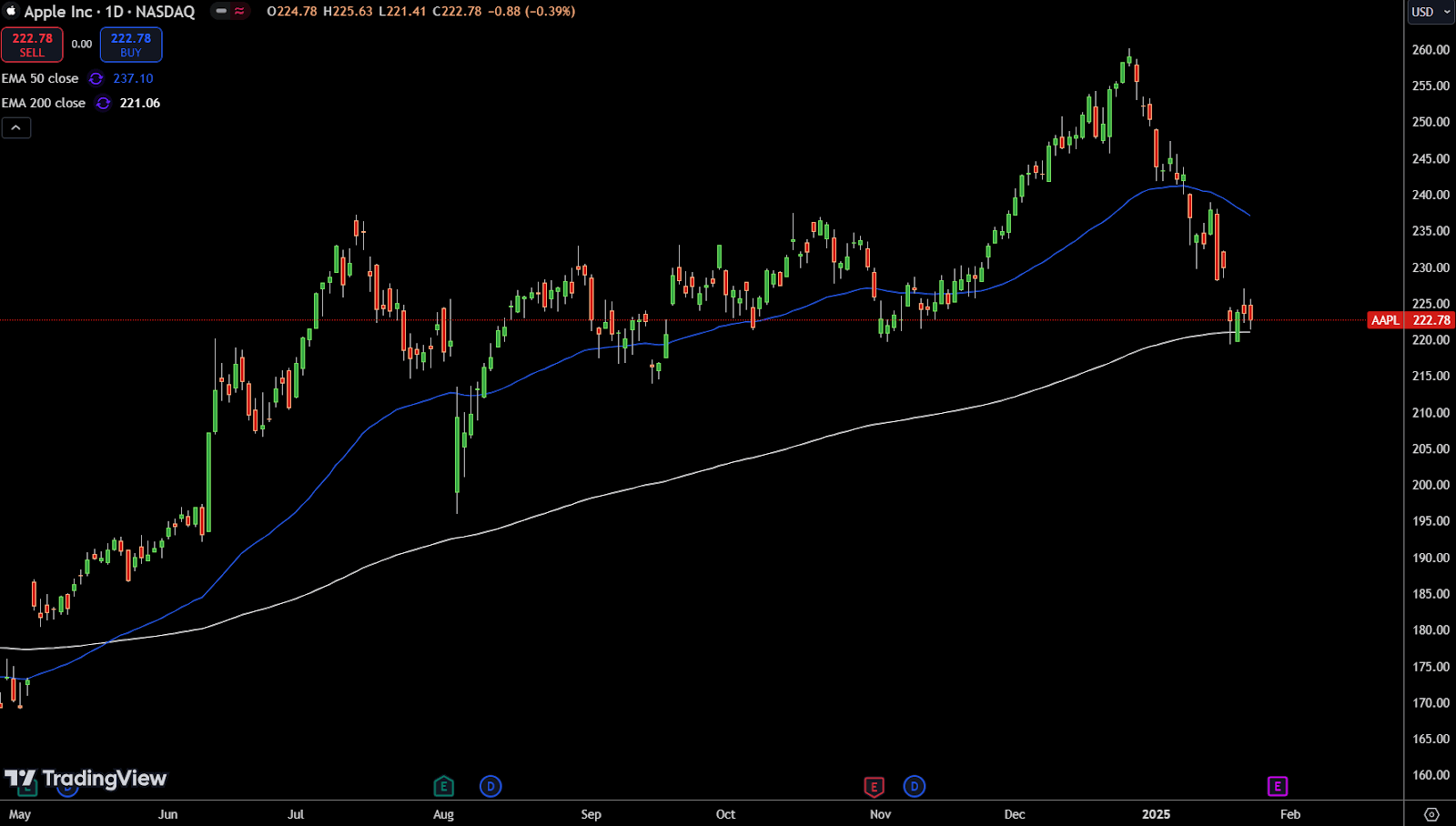Click the red E earnings marker near Nov
Image resolution: width=1456 pixels, height=826 pixels.
(874, 787)
